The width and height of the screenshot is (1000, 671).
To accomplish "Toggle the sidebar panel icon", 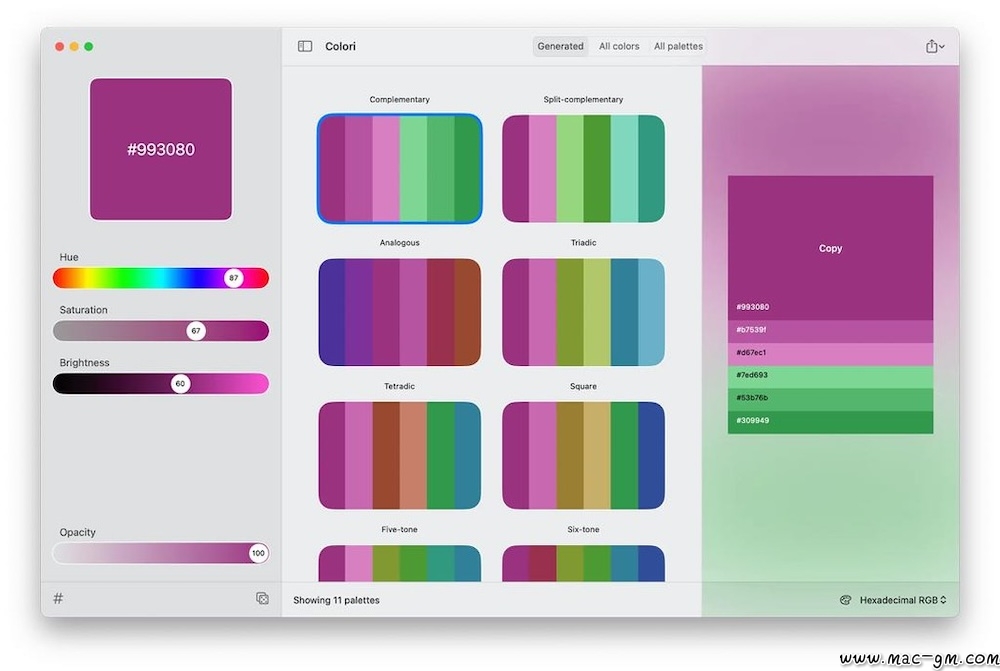I will click(x=305, y=46).
